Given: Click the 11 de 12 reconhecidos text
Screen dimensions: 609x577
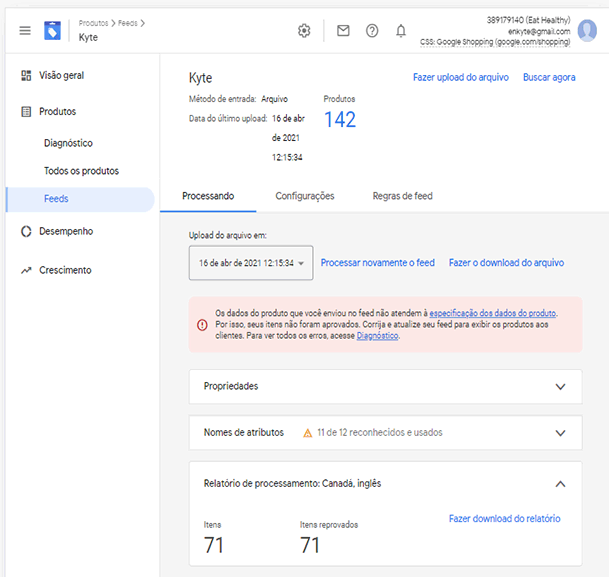Looking at the screenshot, I should (379, 433).
